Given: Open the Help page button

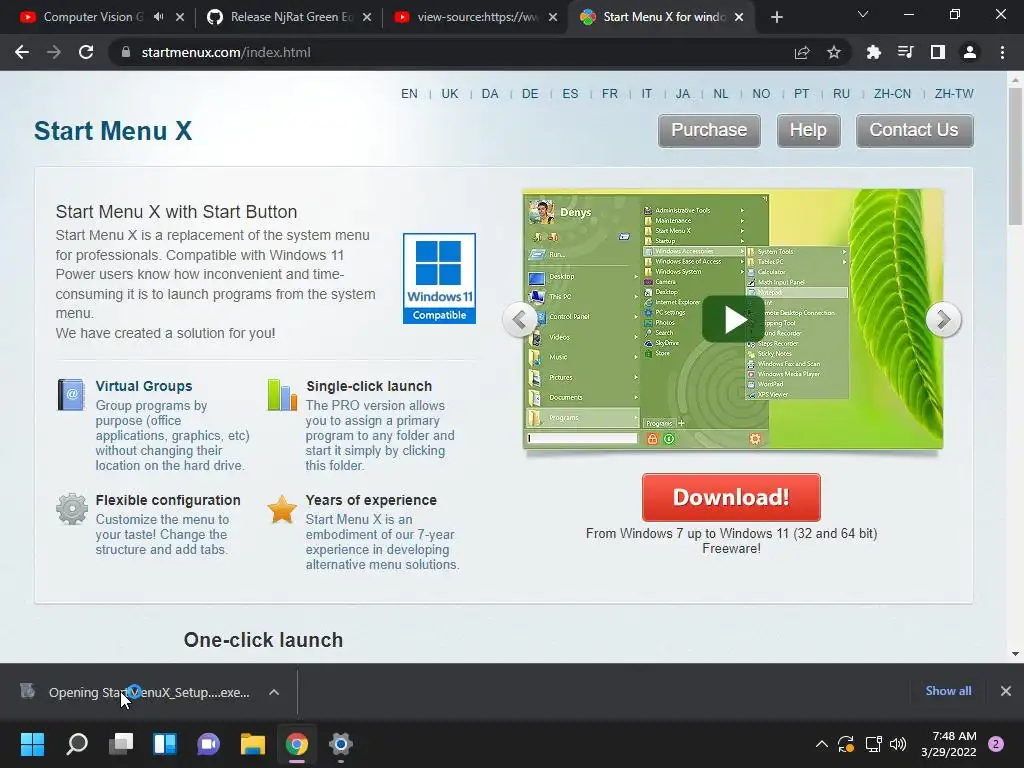Looking at the screenshot, I should (808, 131).
